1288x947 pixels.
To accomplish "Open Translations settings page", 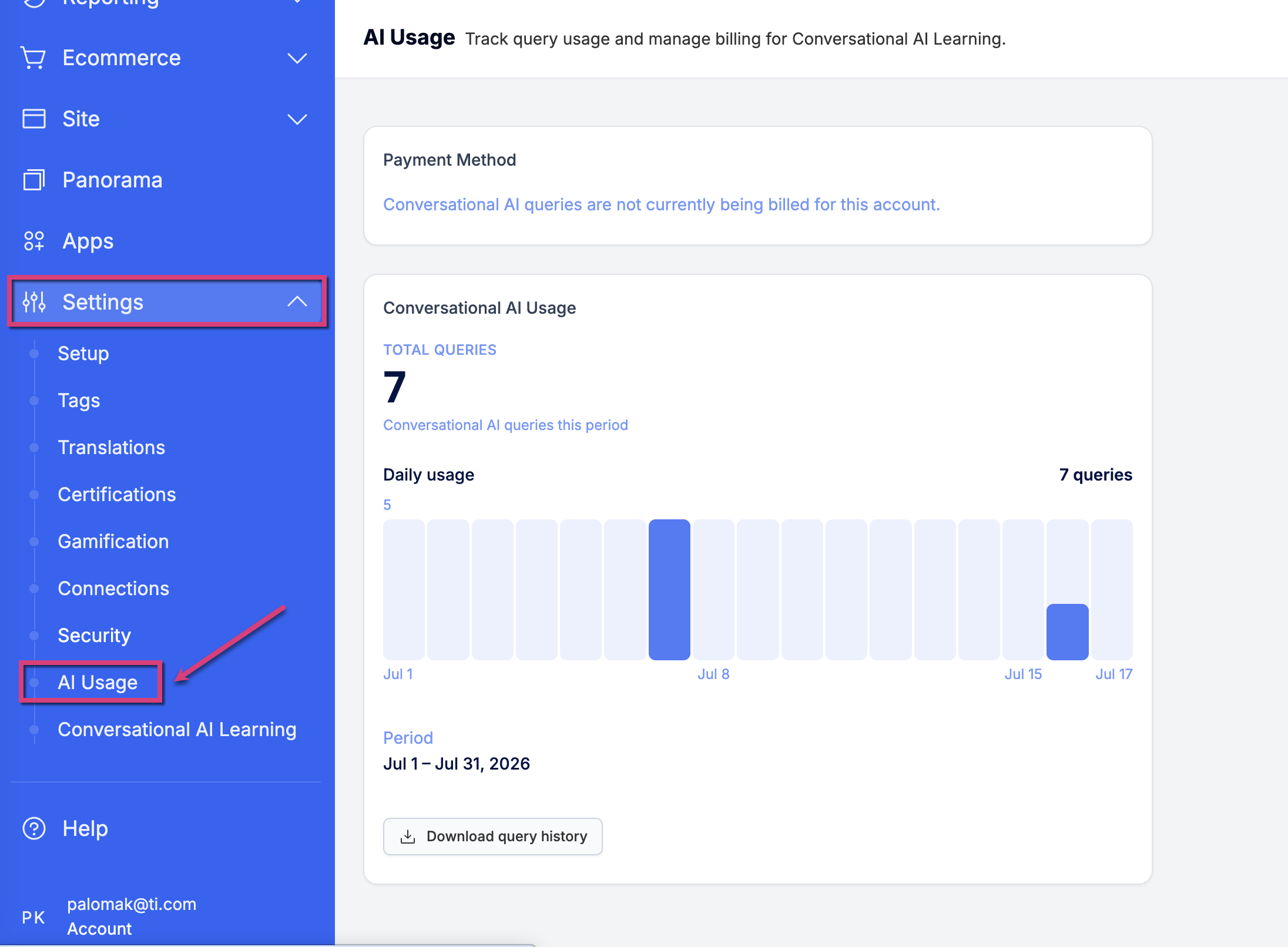I will [112, 448].
